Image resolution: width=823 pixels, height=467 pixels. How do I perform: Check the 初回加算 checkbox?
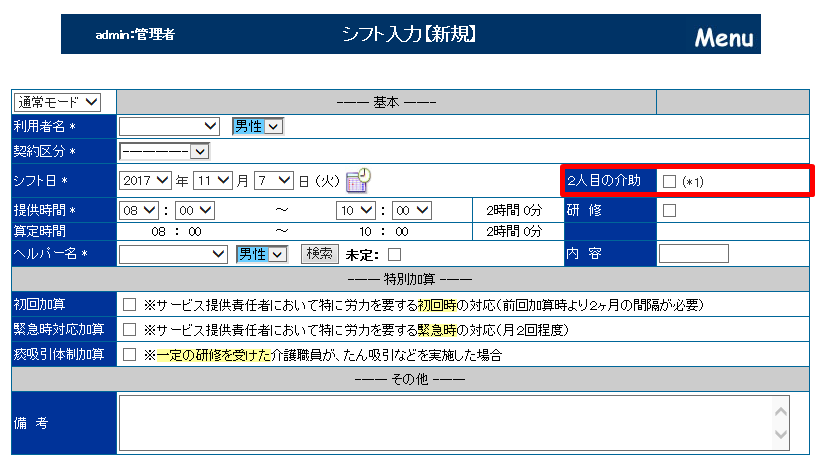(129, 304)
